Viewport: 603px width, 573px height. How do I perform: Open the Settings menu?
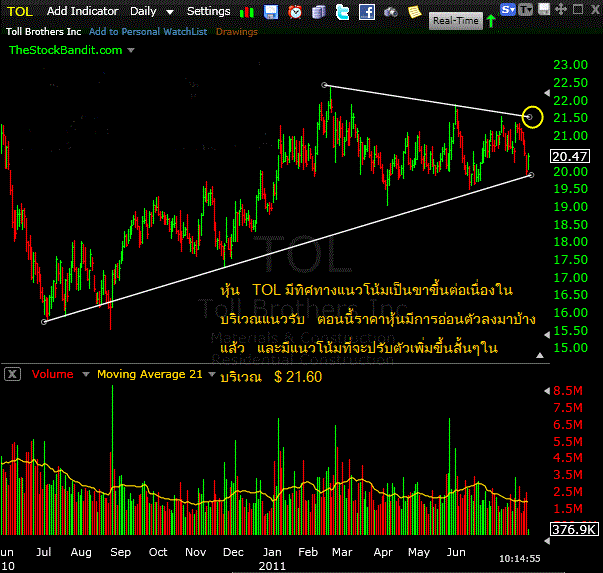[x=208, y=12]
